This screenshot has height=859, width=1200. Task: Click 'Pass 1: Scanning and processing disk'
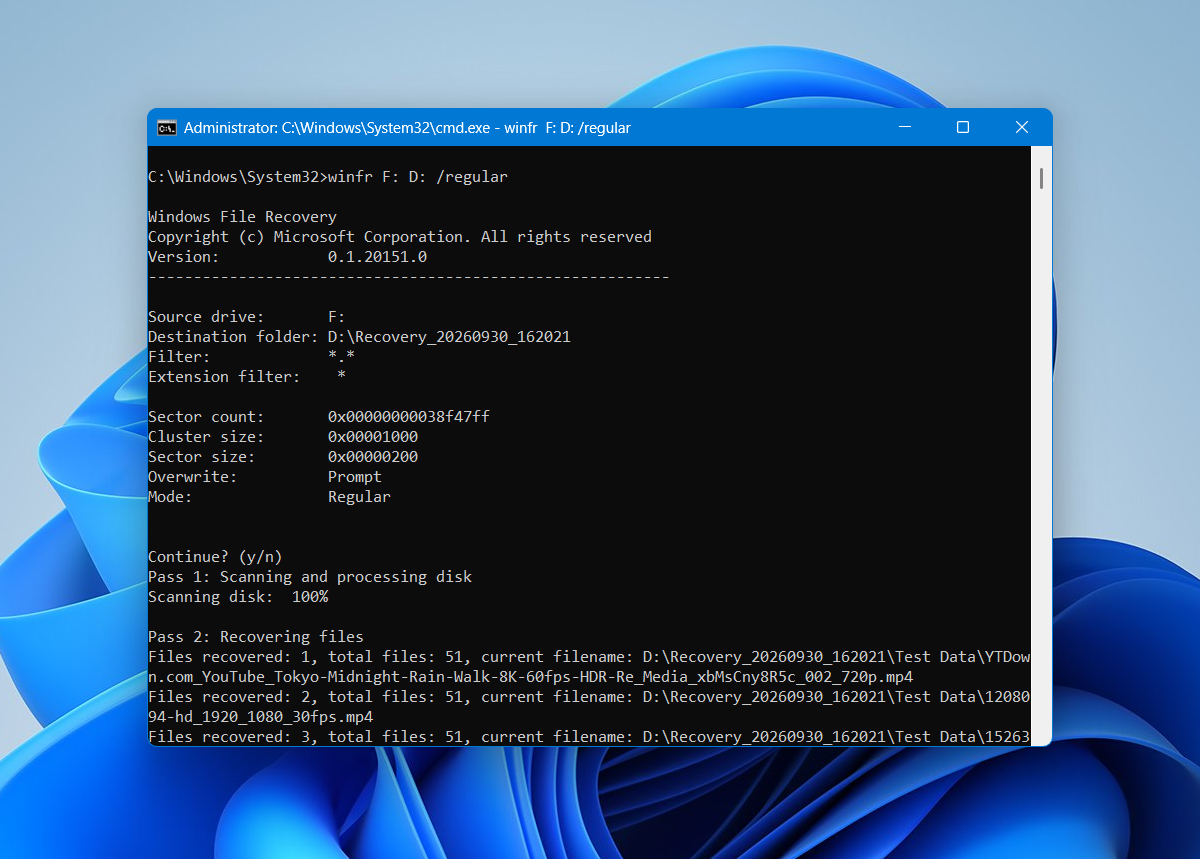(x=310, y=577)
